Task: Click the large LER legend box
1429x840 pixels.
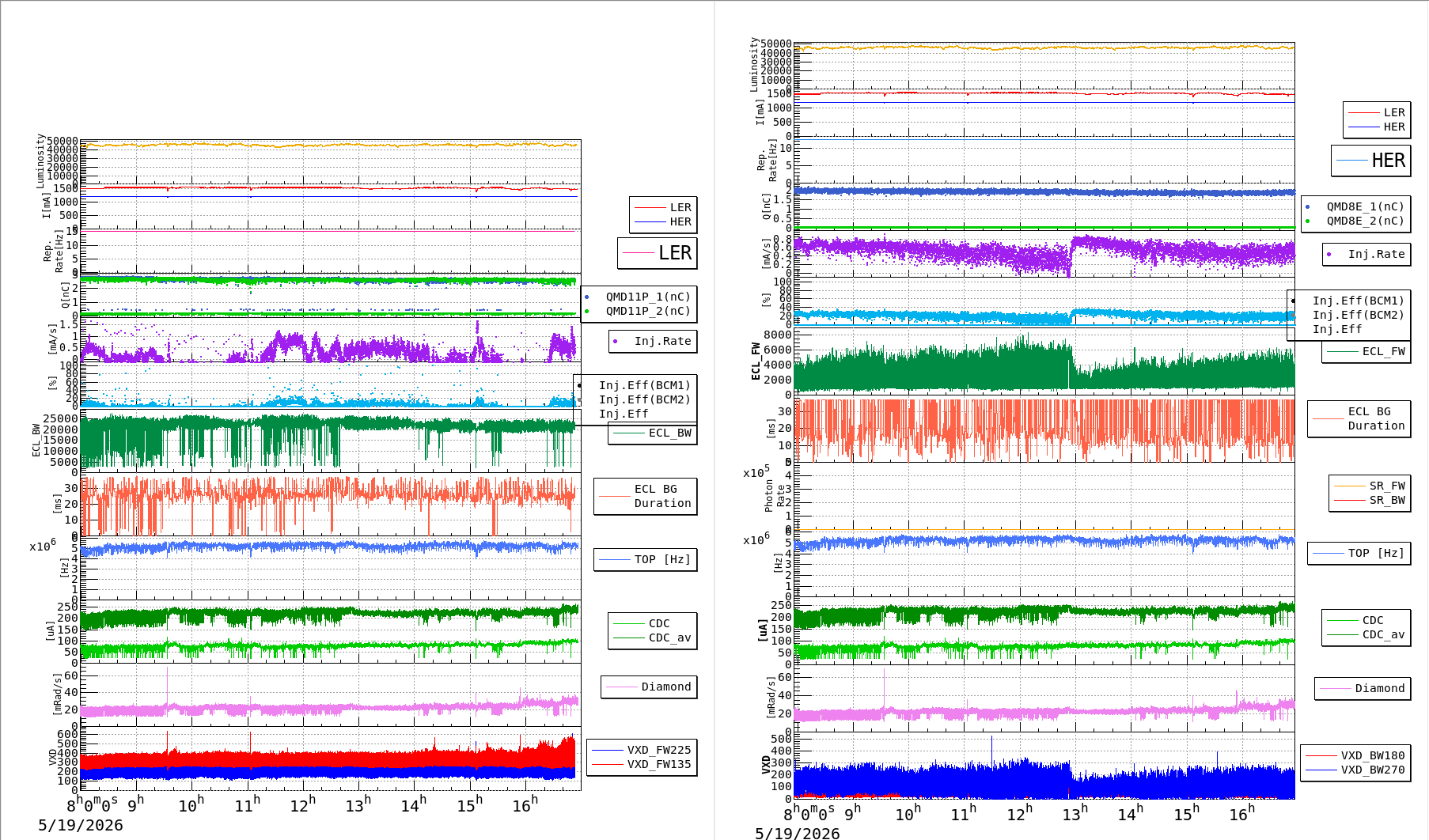Action: 658,253
